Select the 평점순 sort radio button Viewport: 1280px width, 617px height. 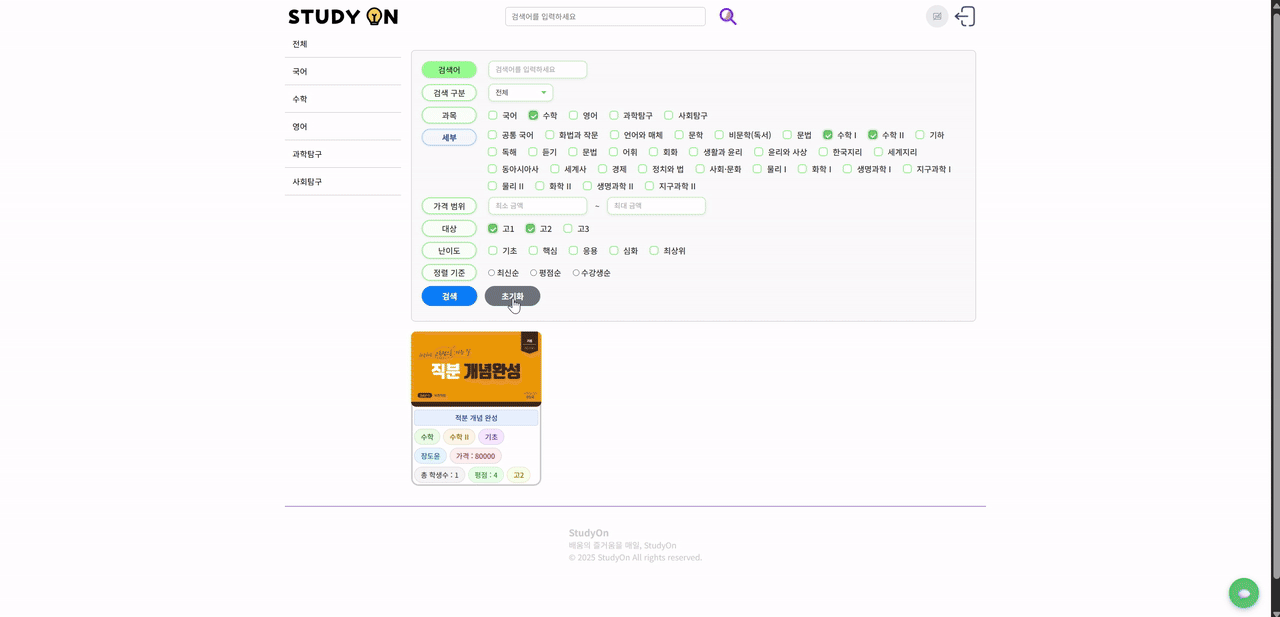(534, 273)
